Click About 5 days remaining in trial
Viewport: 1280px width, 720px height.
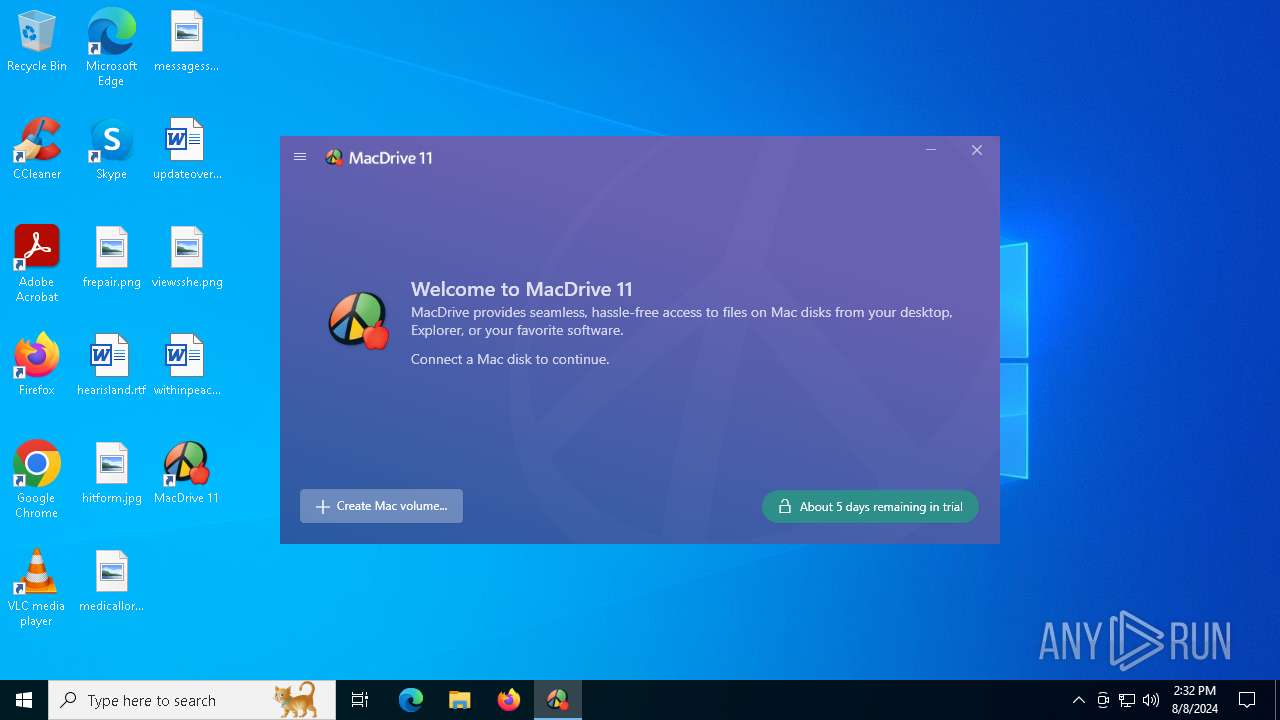click(x=870, y=506)
